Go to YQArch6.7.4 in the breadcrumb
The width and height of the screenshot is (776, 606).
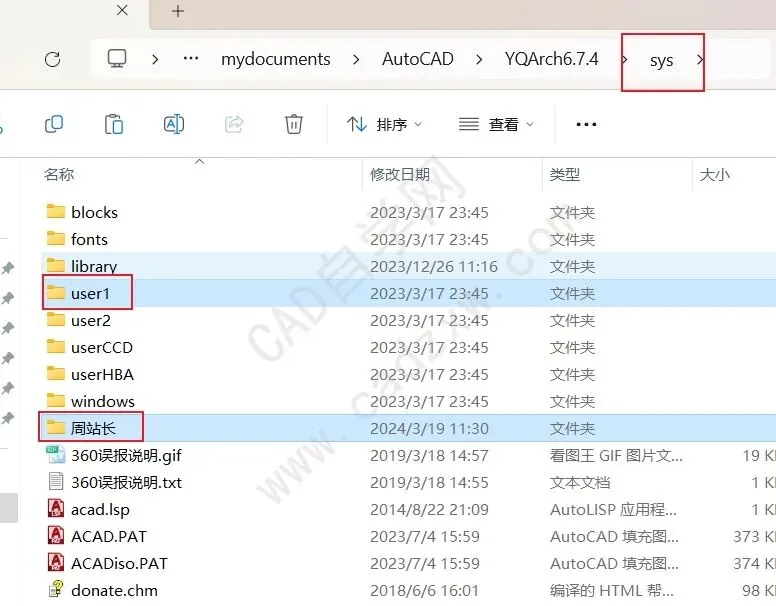coord(551,59)
